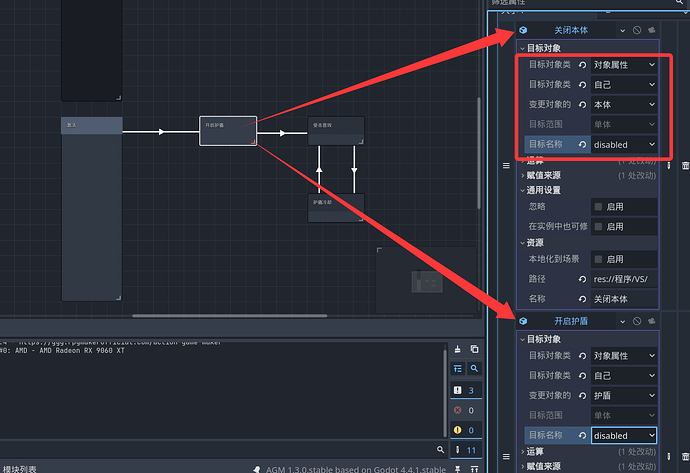The height and width of the screenshot is (473, 690).
Task: Click the rightmost header icon next to 开启护盾
Action: [x=652, y=321]
